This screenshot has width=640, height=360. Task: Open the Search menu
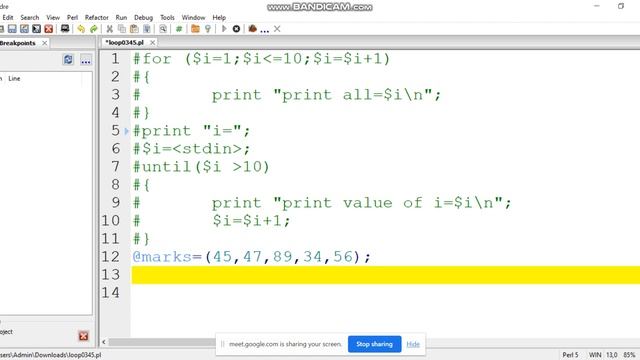click(30, 18)
